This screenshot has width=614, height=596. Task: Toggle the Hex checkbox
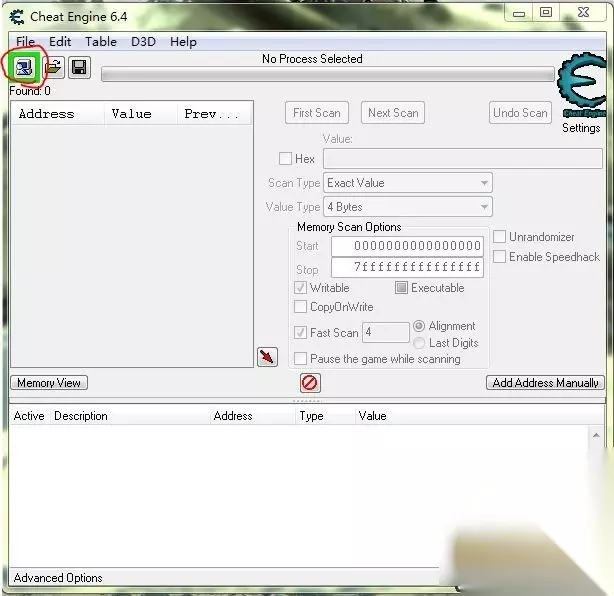285,159
